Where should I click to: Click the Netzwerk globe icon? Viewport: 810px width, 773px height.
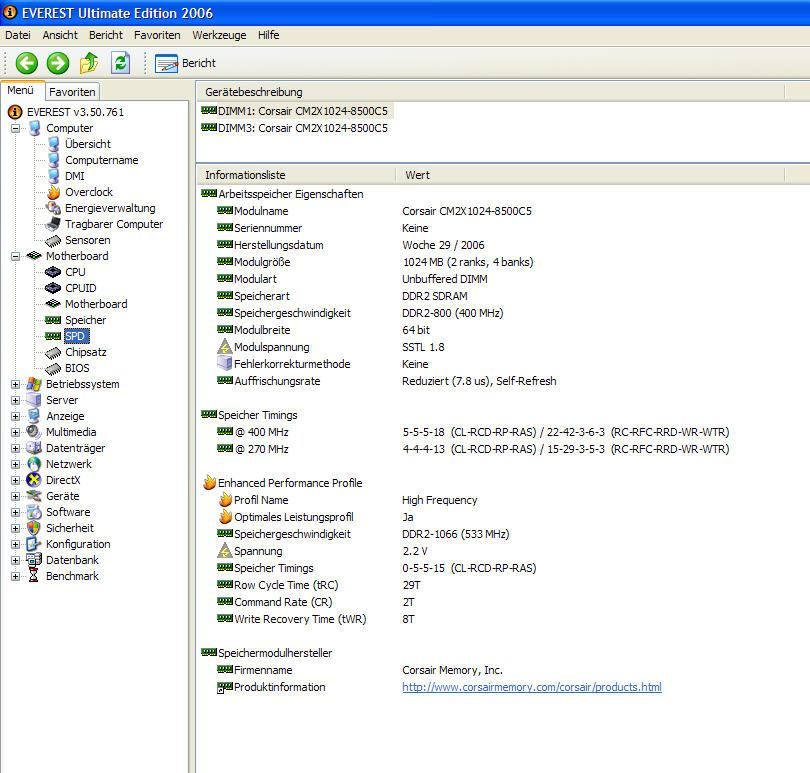click(x=34, y=465)
